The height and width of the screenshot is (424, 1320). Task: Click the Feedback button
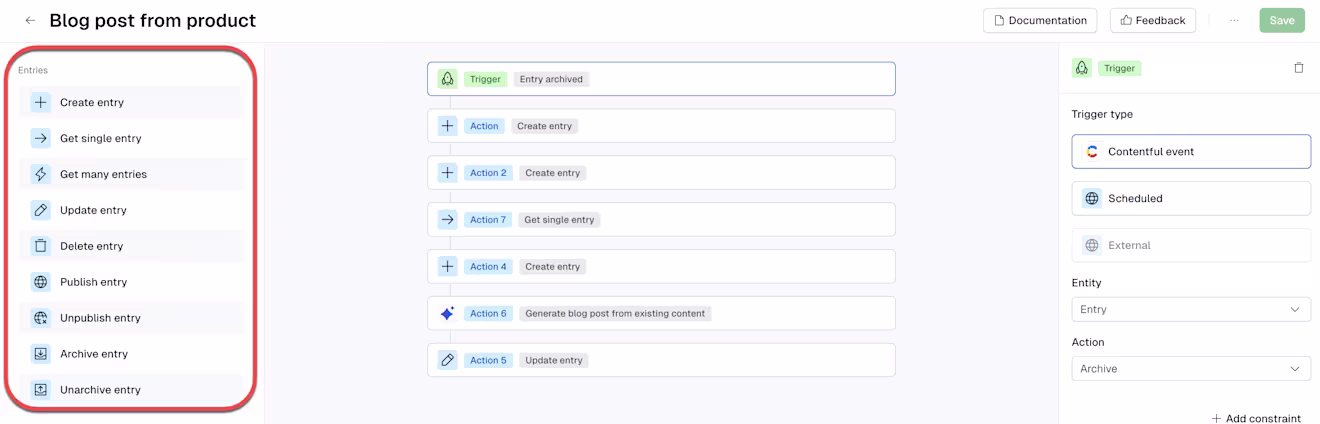[x=1153, y=20]
